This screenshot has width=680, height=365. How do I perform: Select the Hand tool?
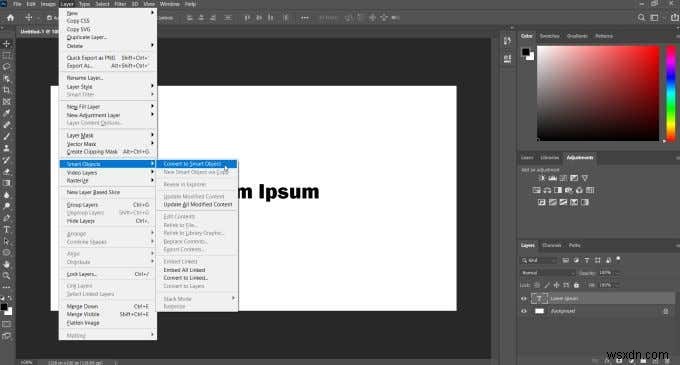(7, 264)
